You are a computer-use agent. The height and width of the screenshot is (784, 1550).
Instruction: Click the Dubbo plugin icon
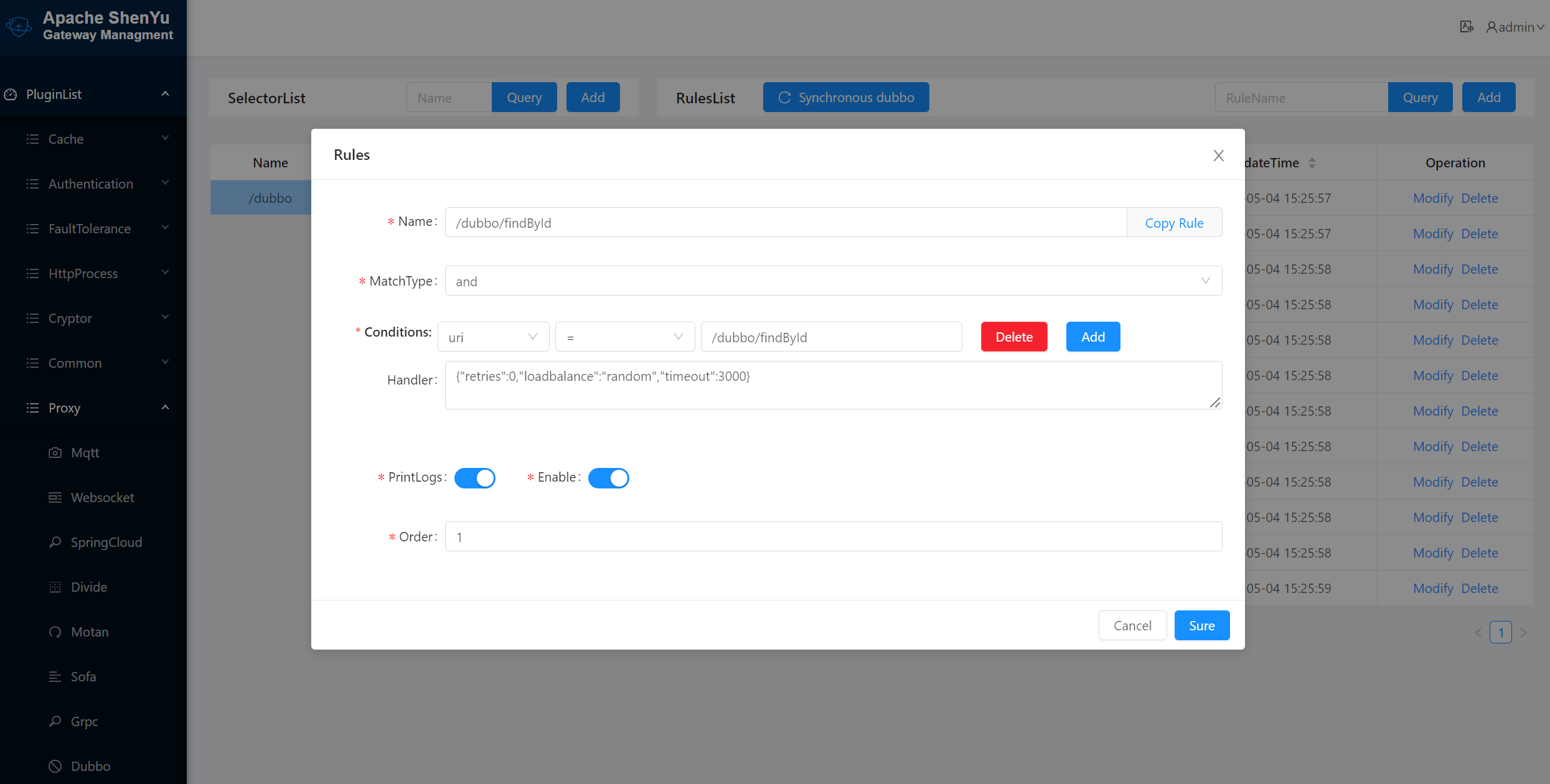[x=55, y=766]
